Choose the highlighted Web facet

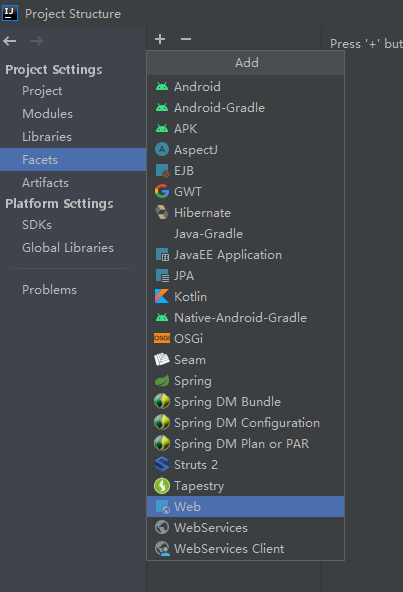[246, 507]
